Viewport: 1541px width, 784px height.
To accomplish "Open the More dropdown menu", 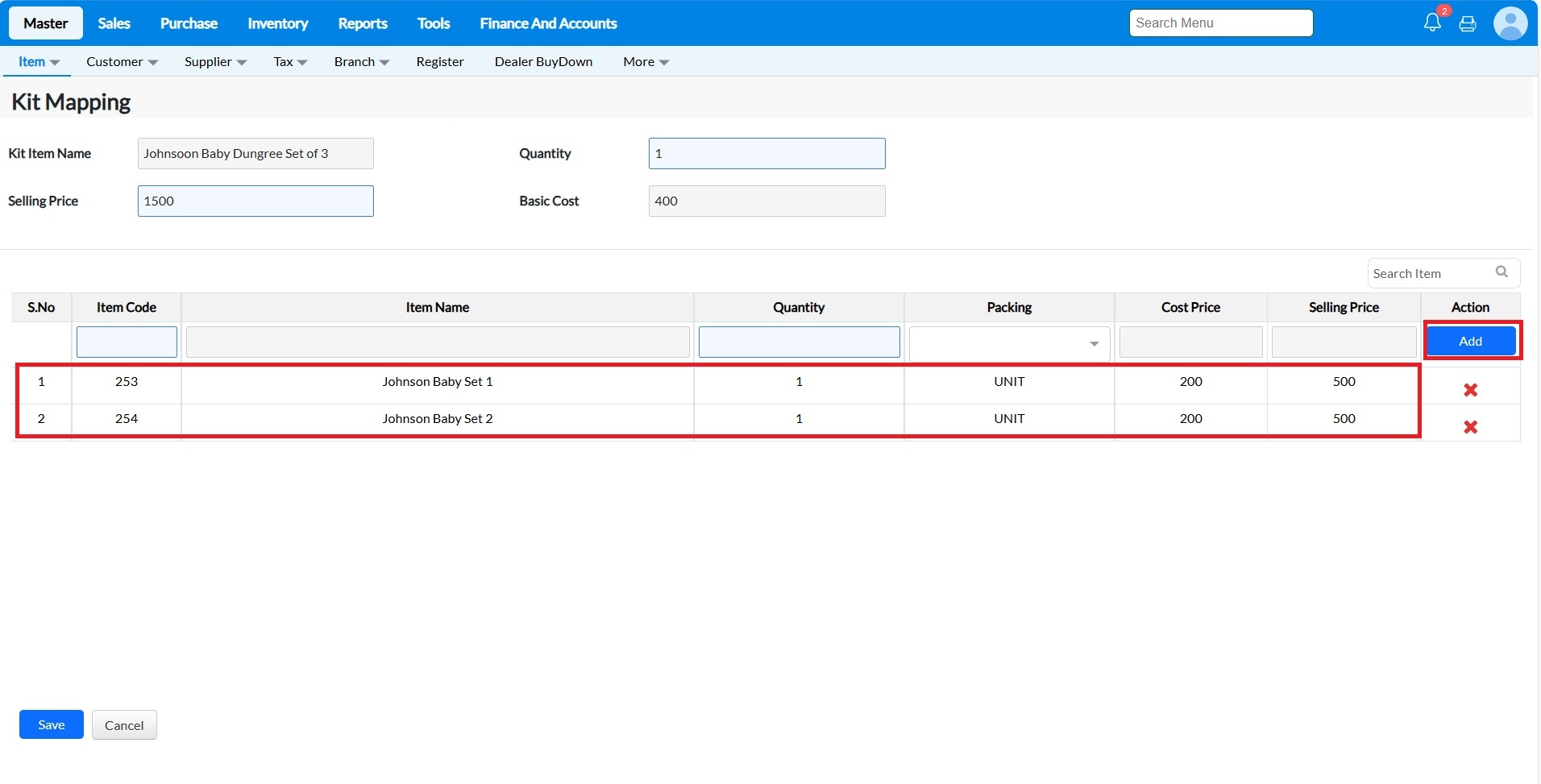I will (646, 62).
